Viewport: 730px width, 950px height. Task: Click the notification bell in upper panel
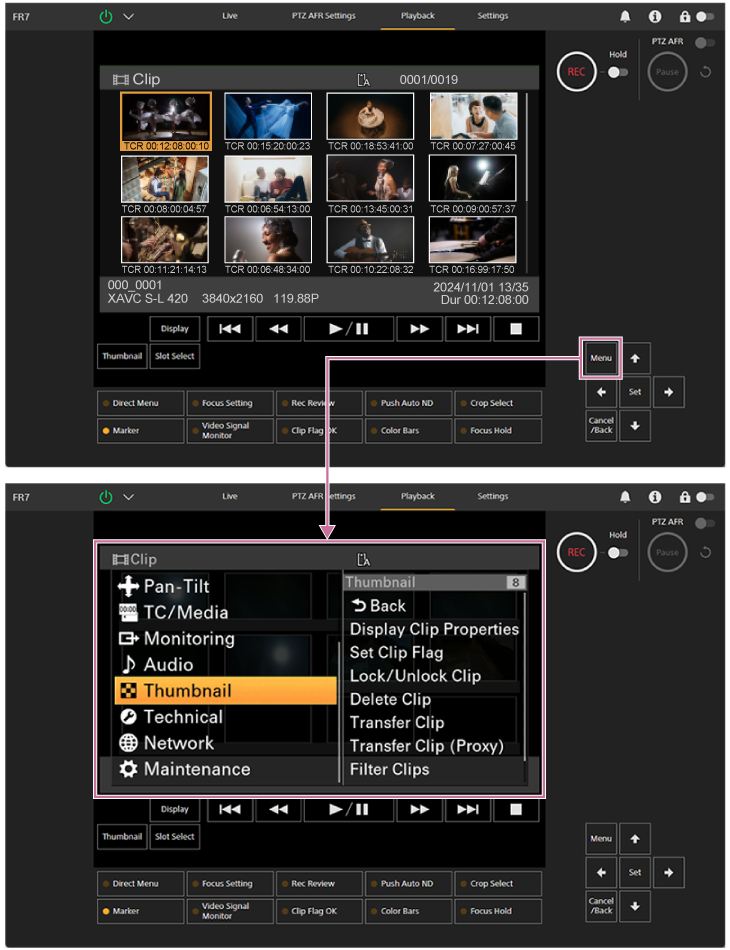625,17
